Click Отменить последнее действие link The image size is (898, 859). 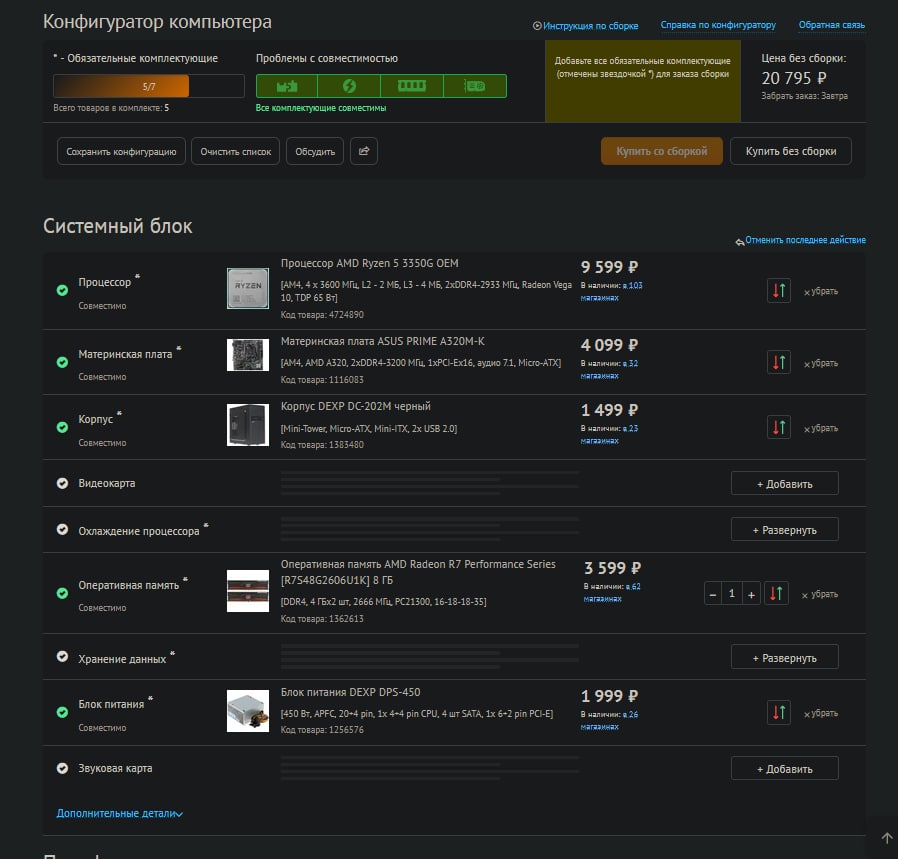[801, 241]
